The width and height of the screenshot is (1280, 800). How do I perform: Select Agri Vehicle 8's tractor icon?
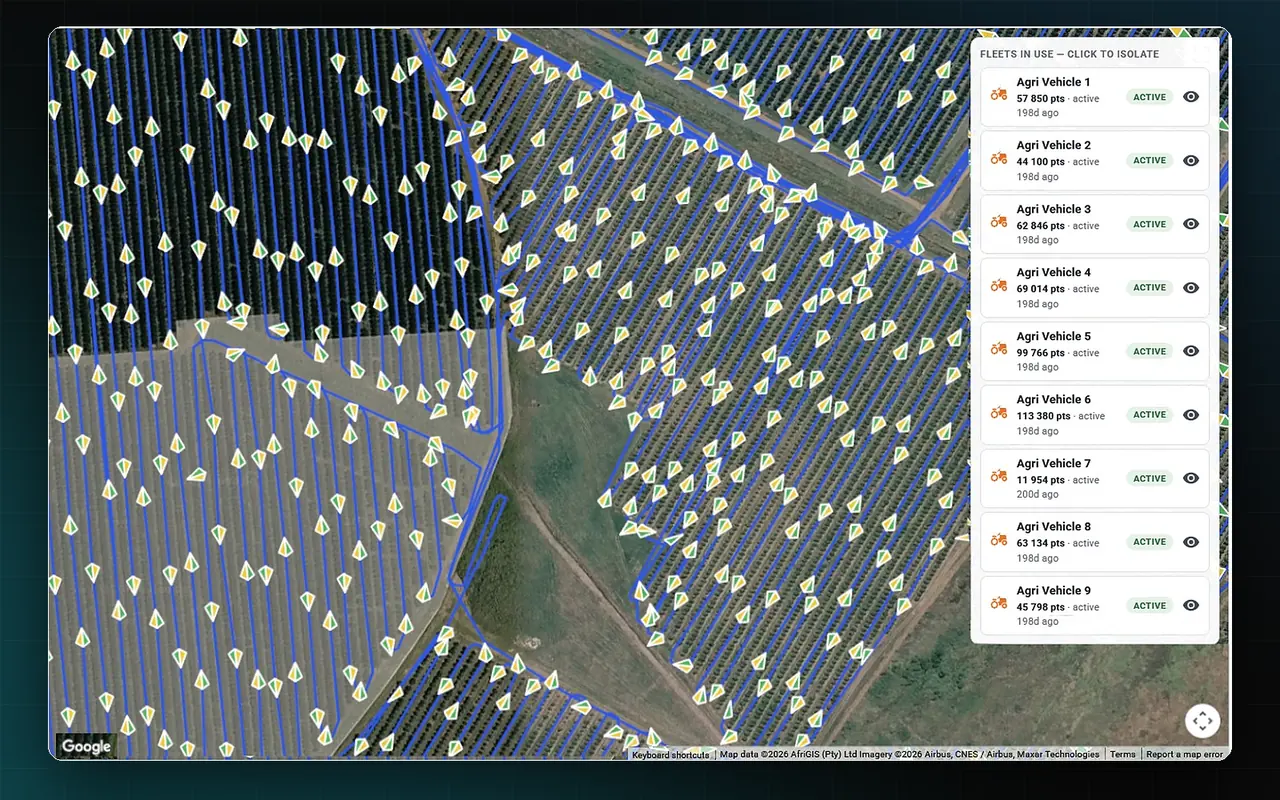point(999,539)
